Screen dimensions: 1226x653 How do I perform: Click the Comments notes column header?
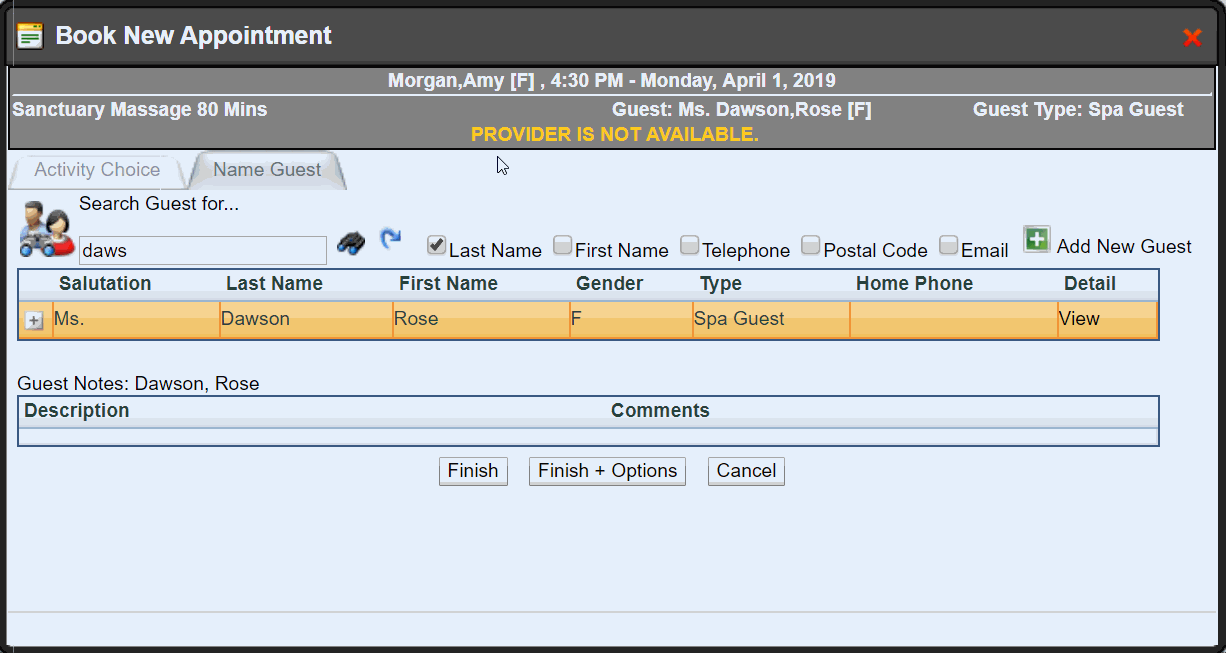click(x=660, y=411)
